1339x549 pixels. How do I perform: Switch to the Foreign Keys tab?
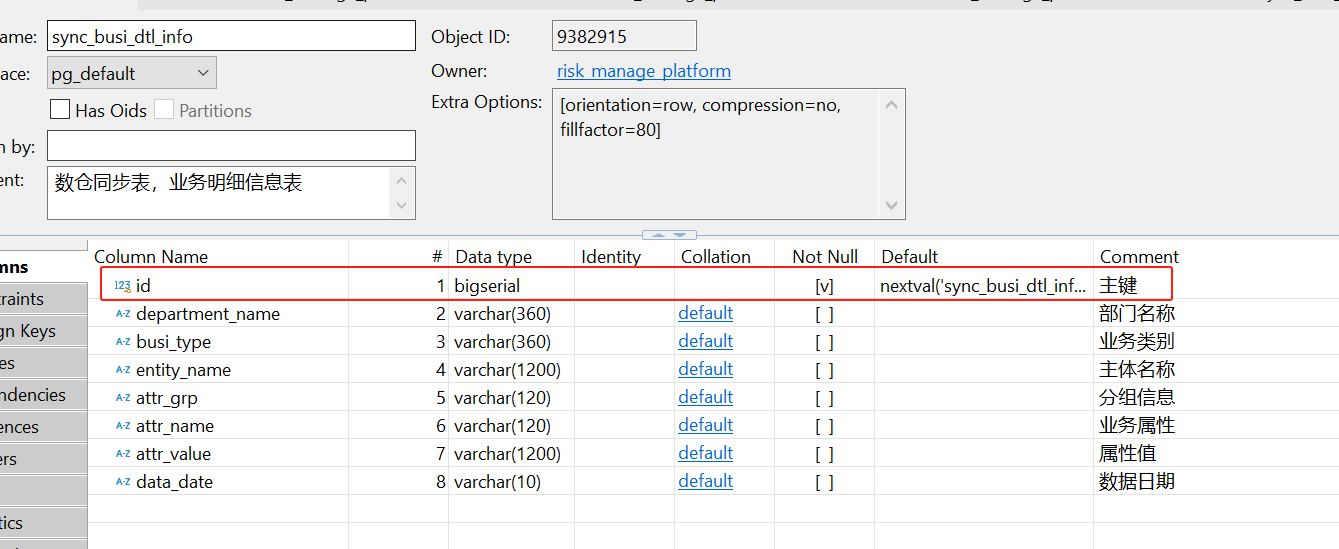(40, 331)
